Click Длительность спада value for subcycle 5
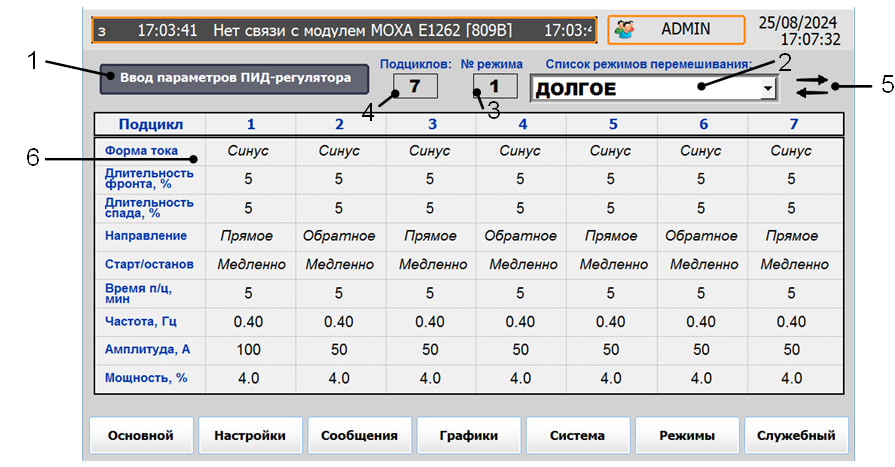Viewport: 895px width, 467px height. tap(611, 208)
